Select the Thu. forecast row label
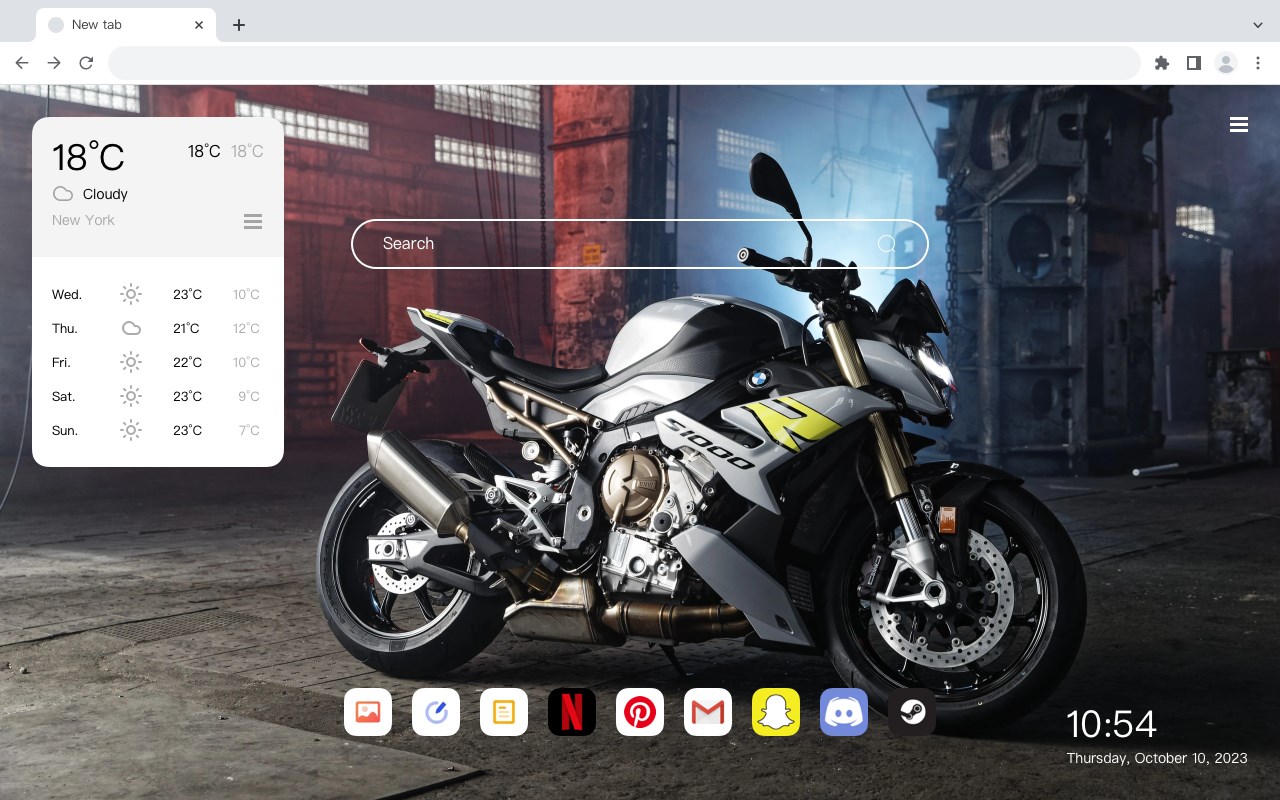This screenshot has width=1280, height=800. (x=65, y=329)
